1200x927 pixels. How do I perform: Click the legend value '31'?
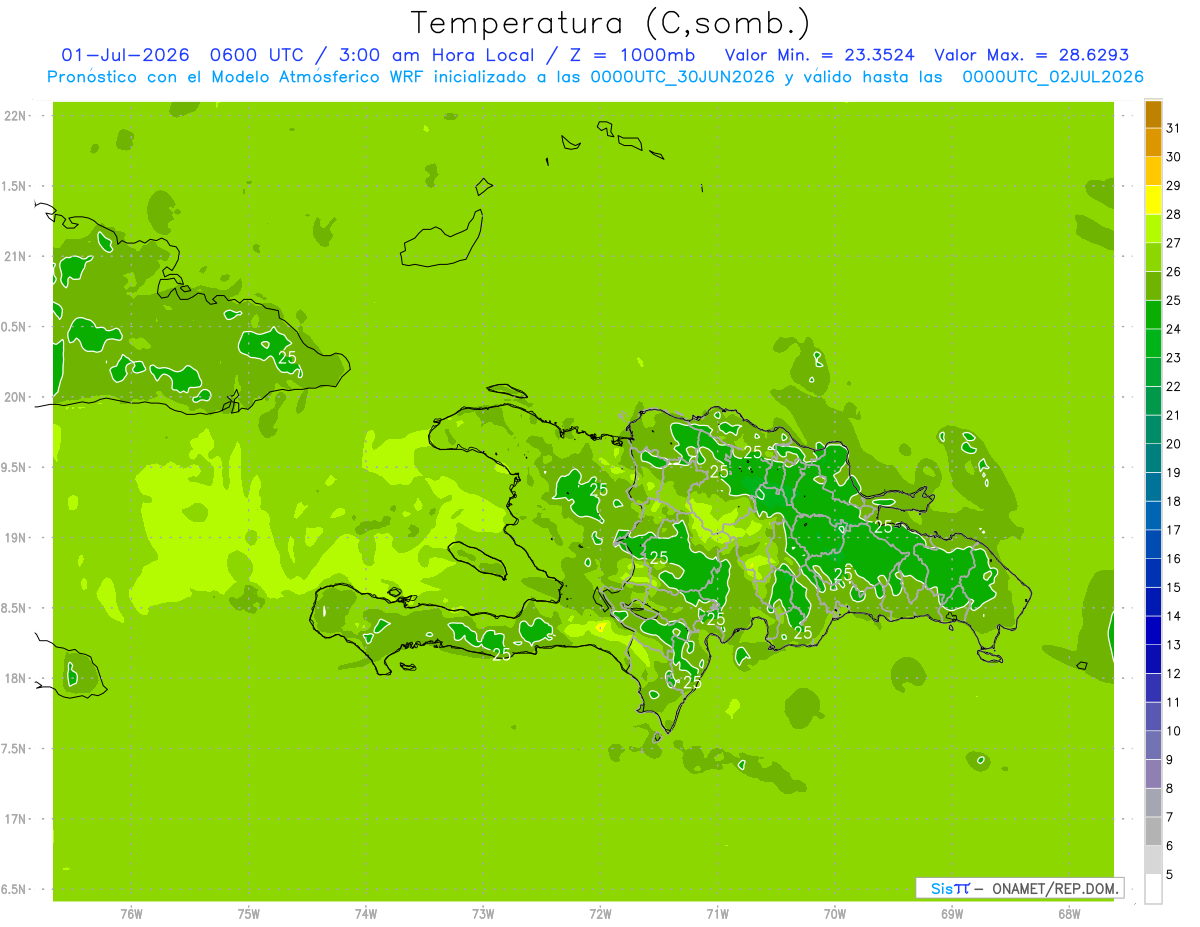pyautogui.click(x=1174, y=128)
